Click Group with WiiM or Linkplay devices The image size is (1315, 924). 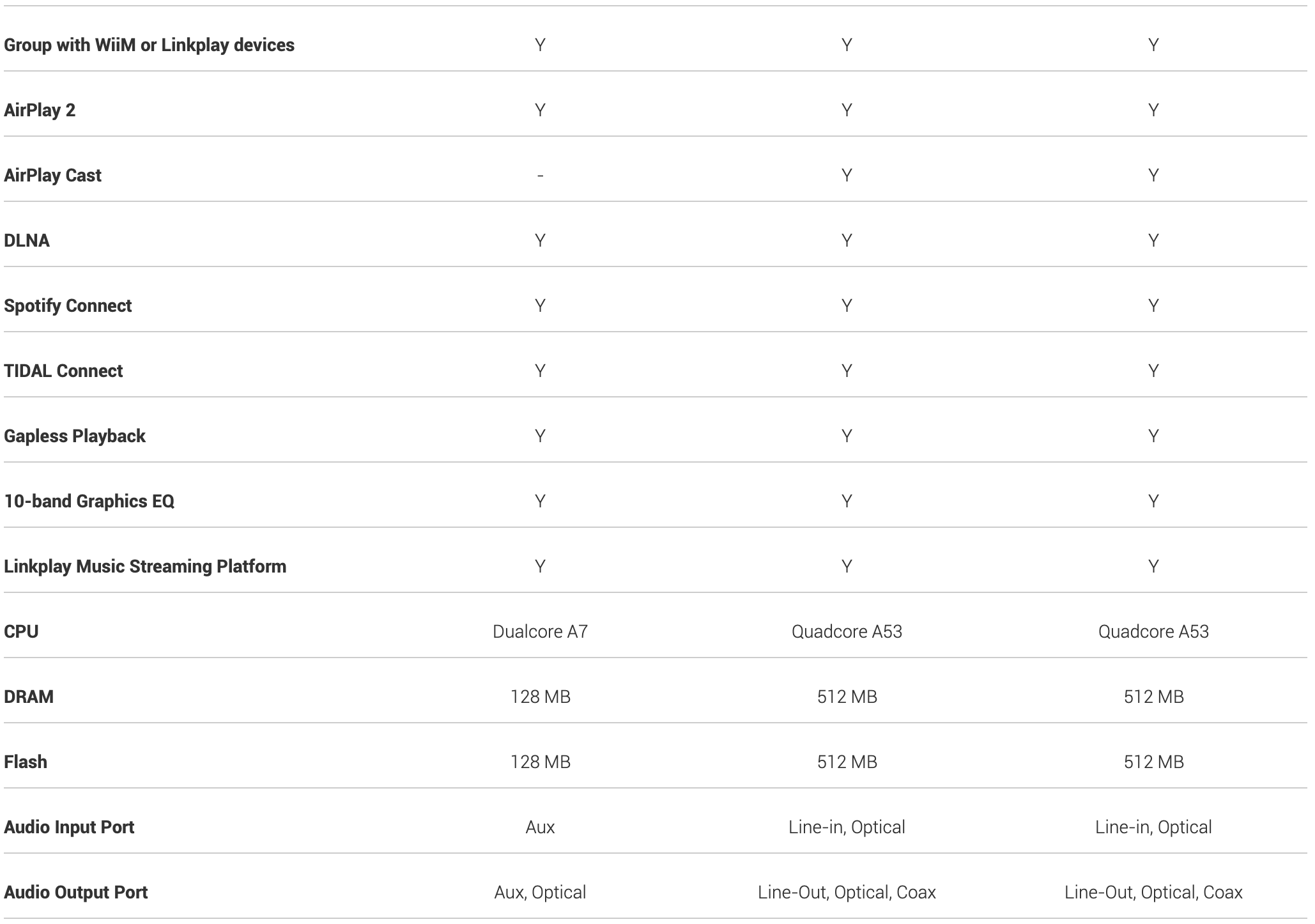point(149,45)
